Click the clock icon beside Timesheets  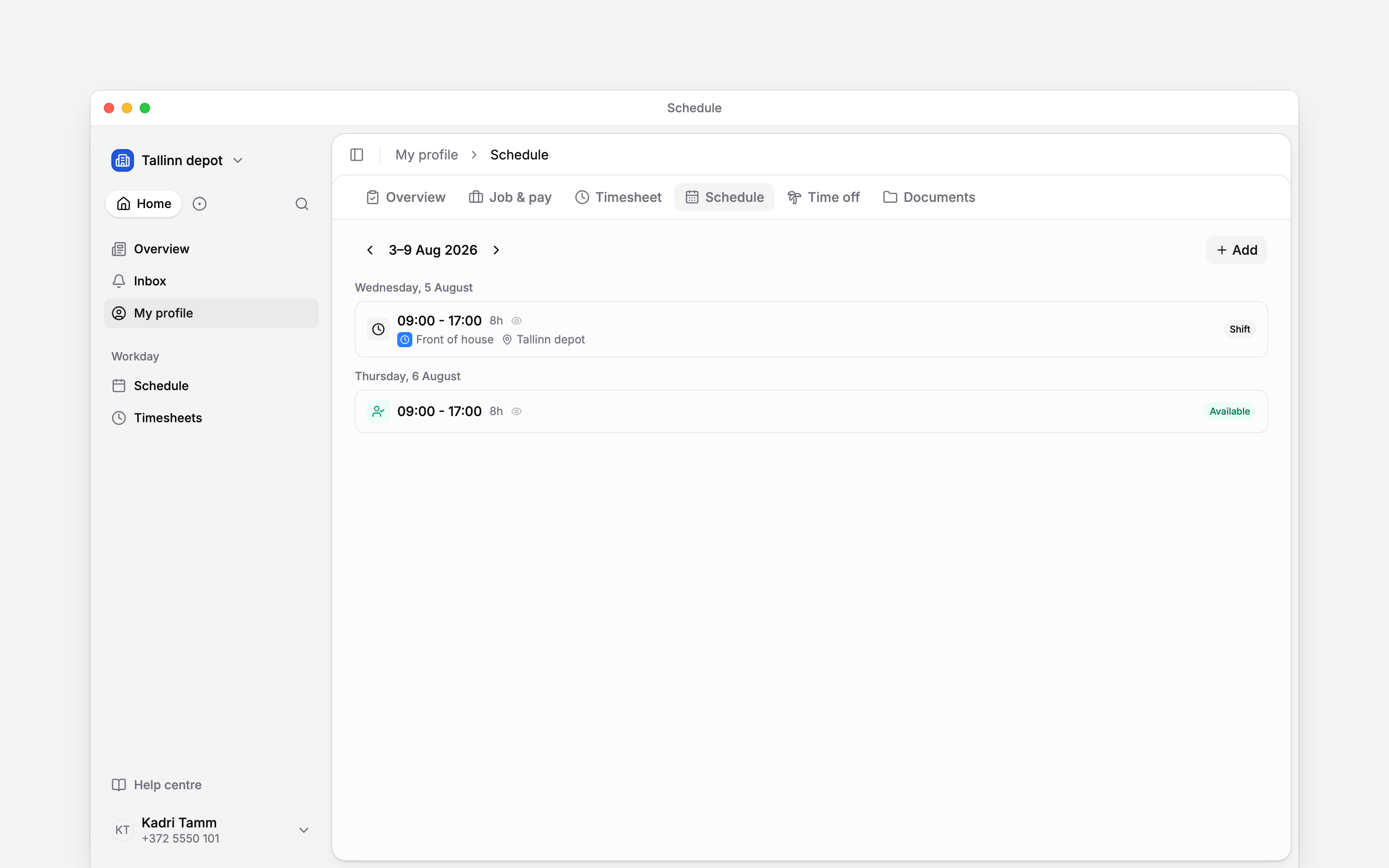click(x=119, y=418)
